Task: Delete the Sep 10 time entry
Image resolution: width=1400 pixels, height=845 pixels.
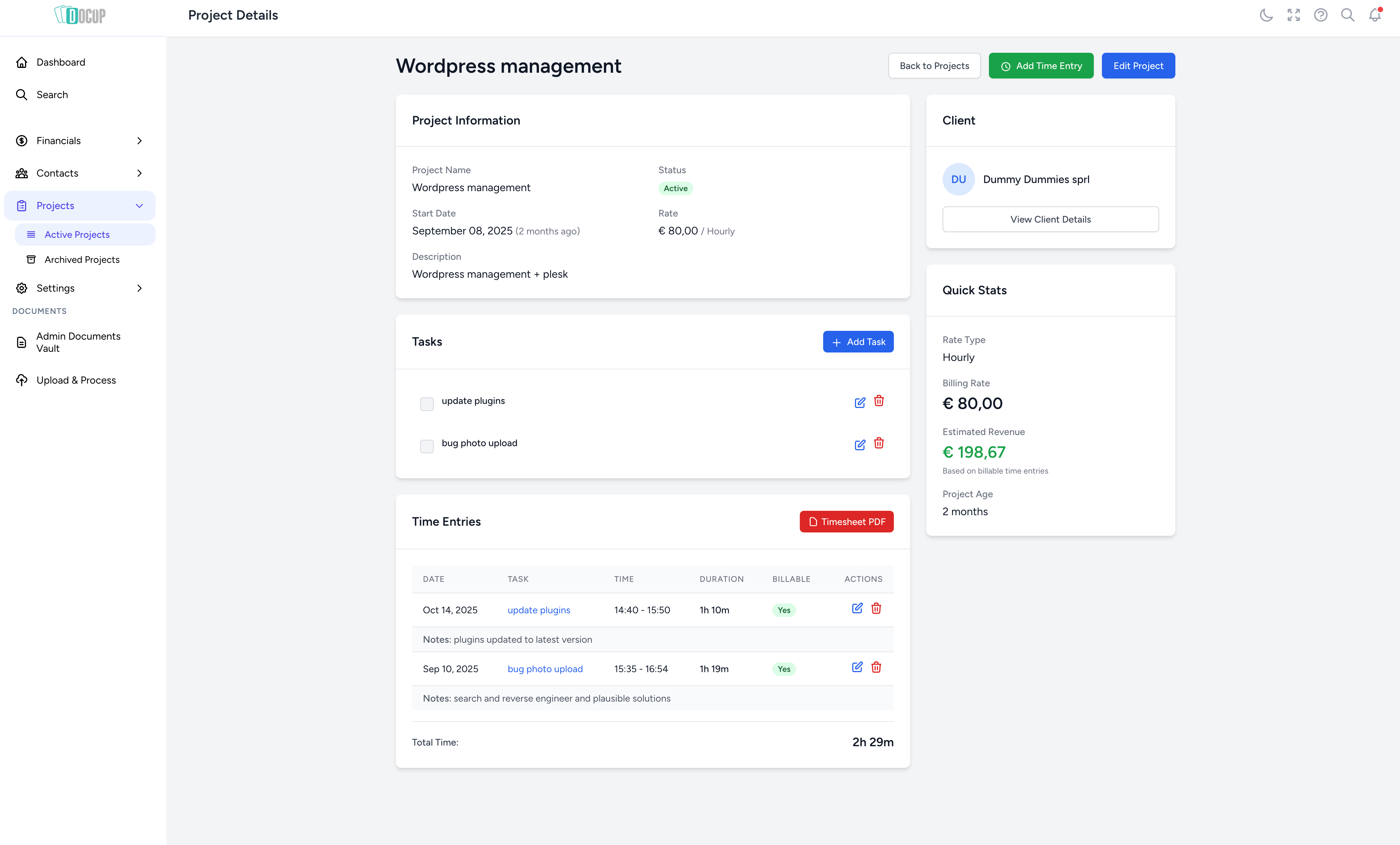Action: 876,668
